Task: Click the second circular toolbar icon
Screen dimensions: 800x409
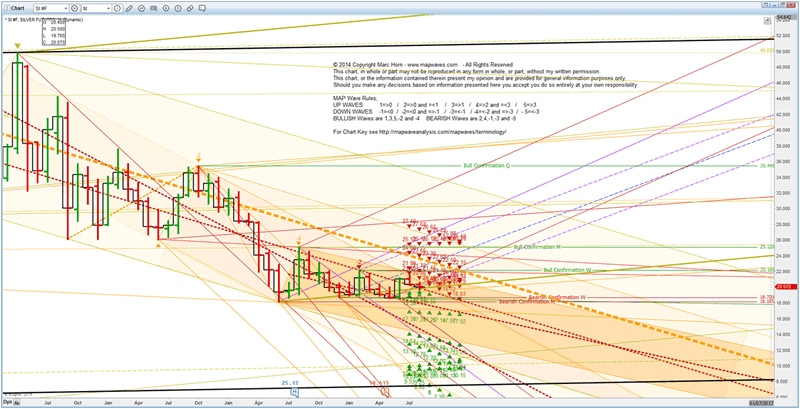Action: [178, 8]
